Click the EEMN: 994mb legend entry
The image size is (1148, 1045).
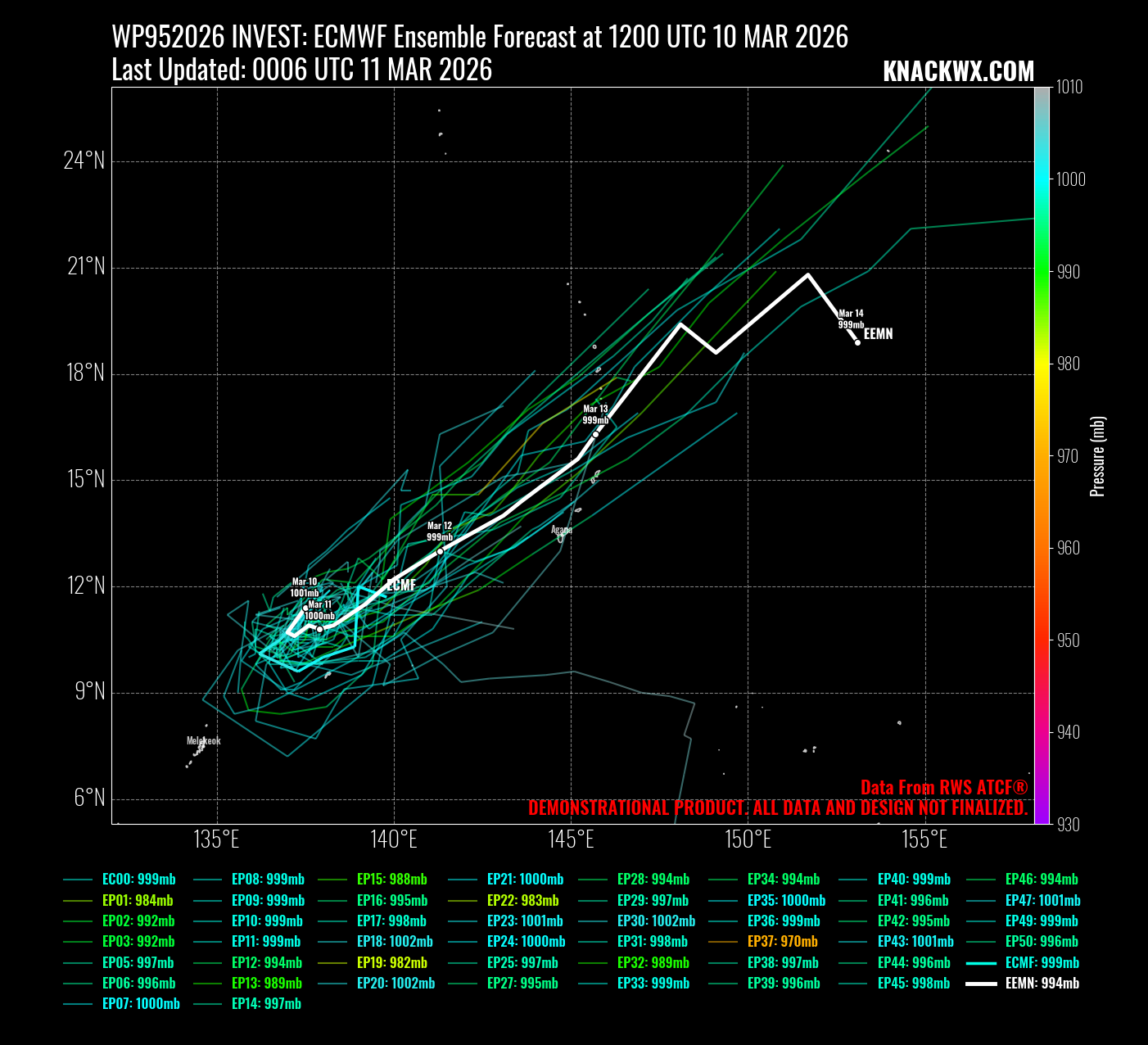pos(1042,984)
